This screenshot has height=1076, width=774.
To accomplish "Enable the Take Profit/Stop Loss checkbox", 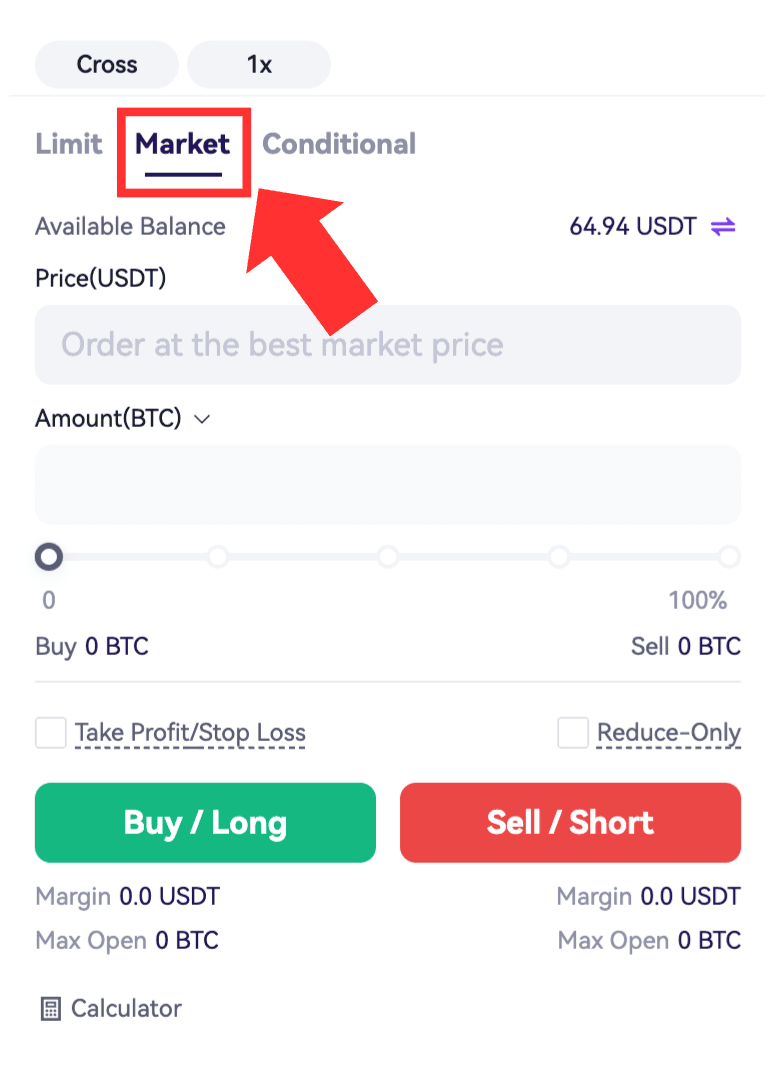I will pos(51,733).
